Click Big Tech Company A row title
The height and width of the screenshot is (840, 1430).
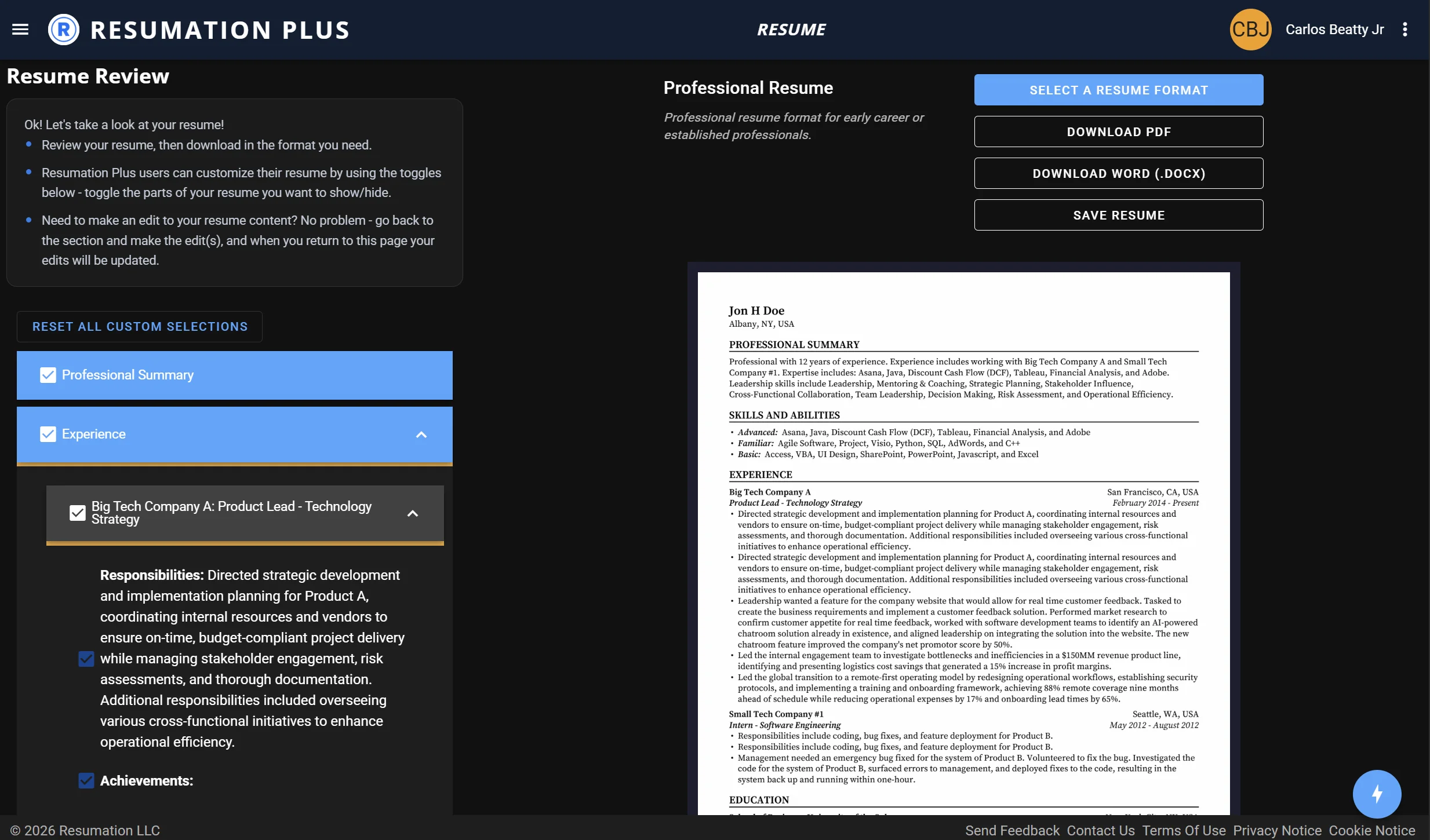(x=231, y=513)
